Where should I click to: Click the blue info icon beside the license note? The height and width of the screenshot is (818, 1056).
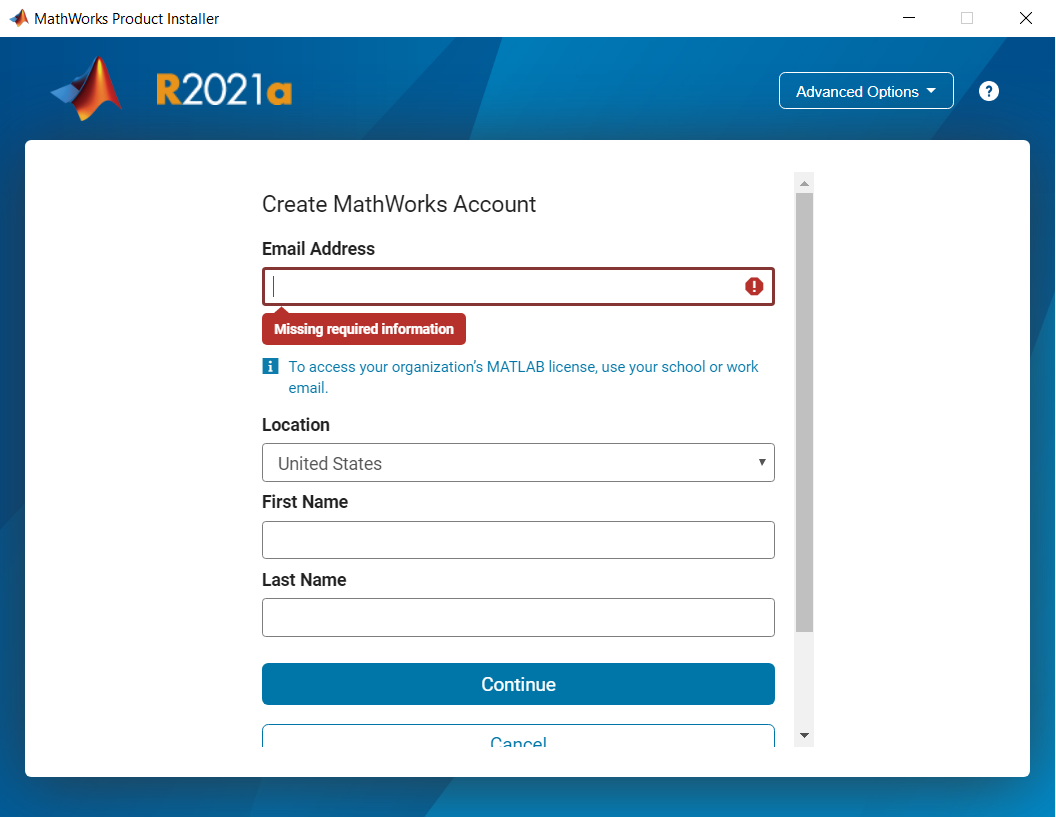point(270,366)
